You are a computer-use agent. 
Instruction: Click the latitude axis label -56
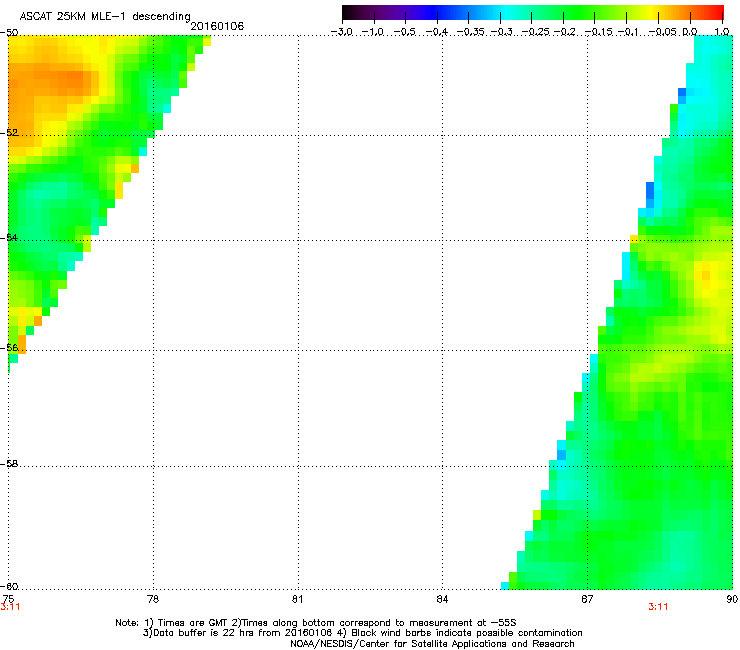(9, 347)
